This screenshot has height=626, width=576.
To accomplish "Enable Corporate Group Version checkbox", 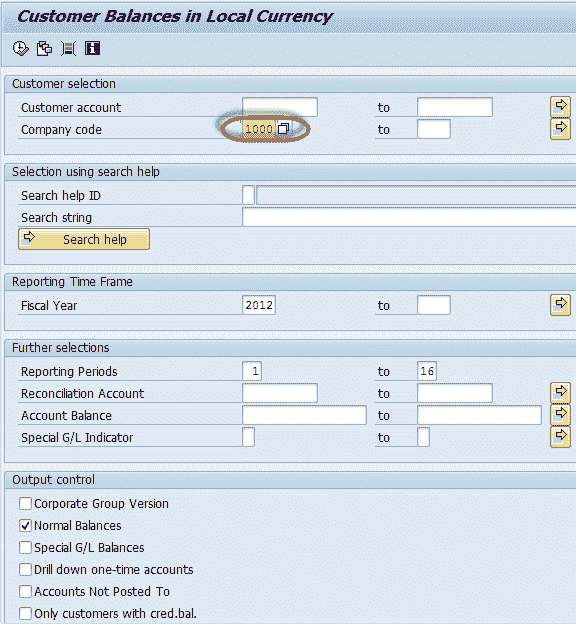I will pyautogui.click(x=25, y=503).
